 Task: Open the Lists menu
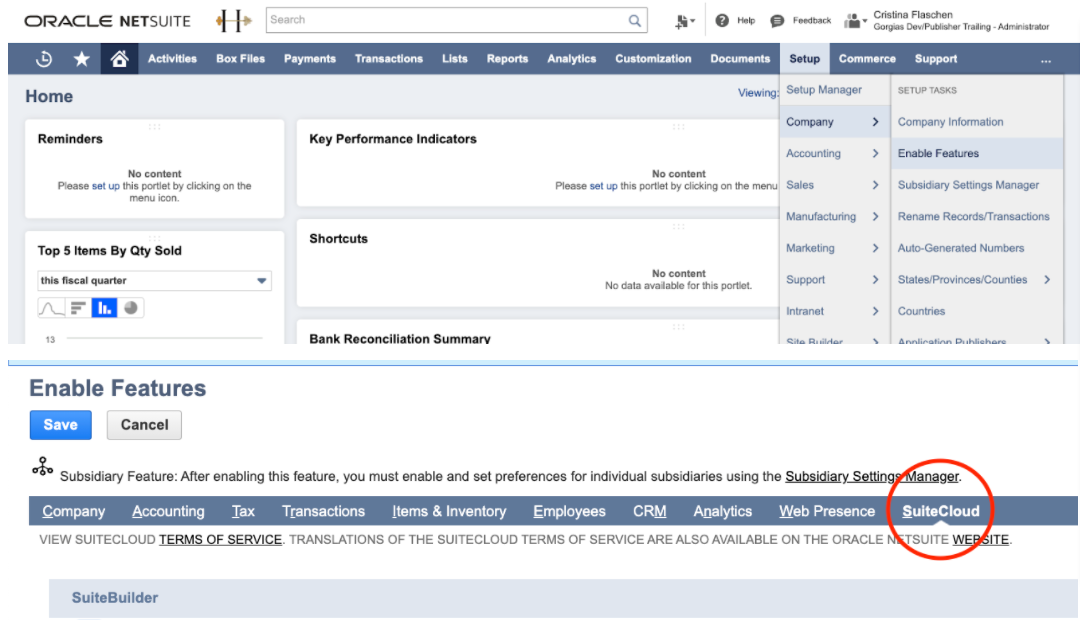[x=455, y=59]
